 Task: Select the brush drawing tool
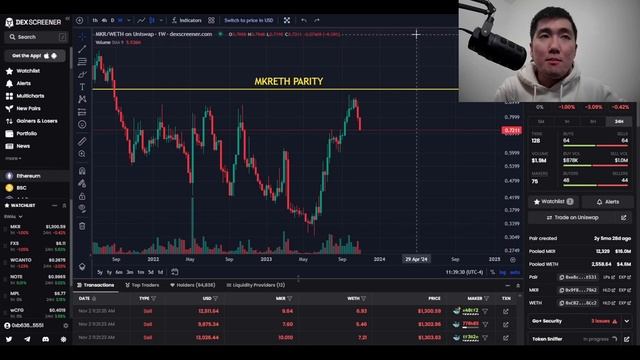click(82, 75)
